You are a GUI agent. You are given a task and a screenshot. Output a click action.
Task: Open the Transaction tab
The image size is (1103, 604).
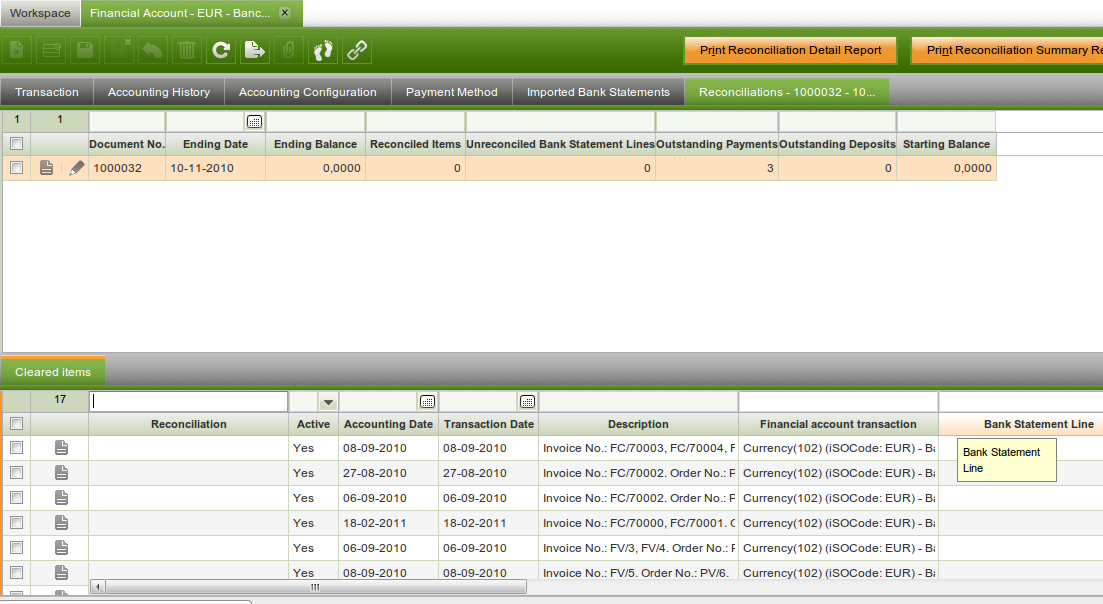tap(46, 92)
